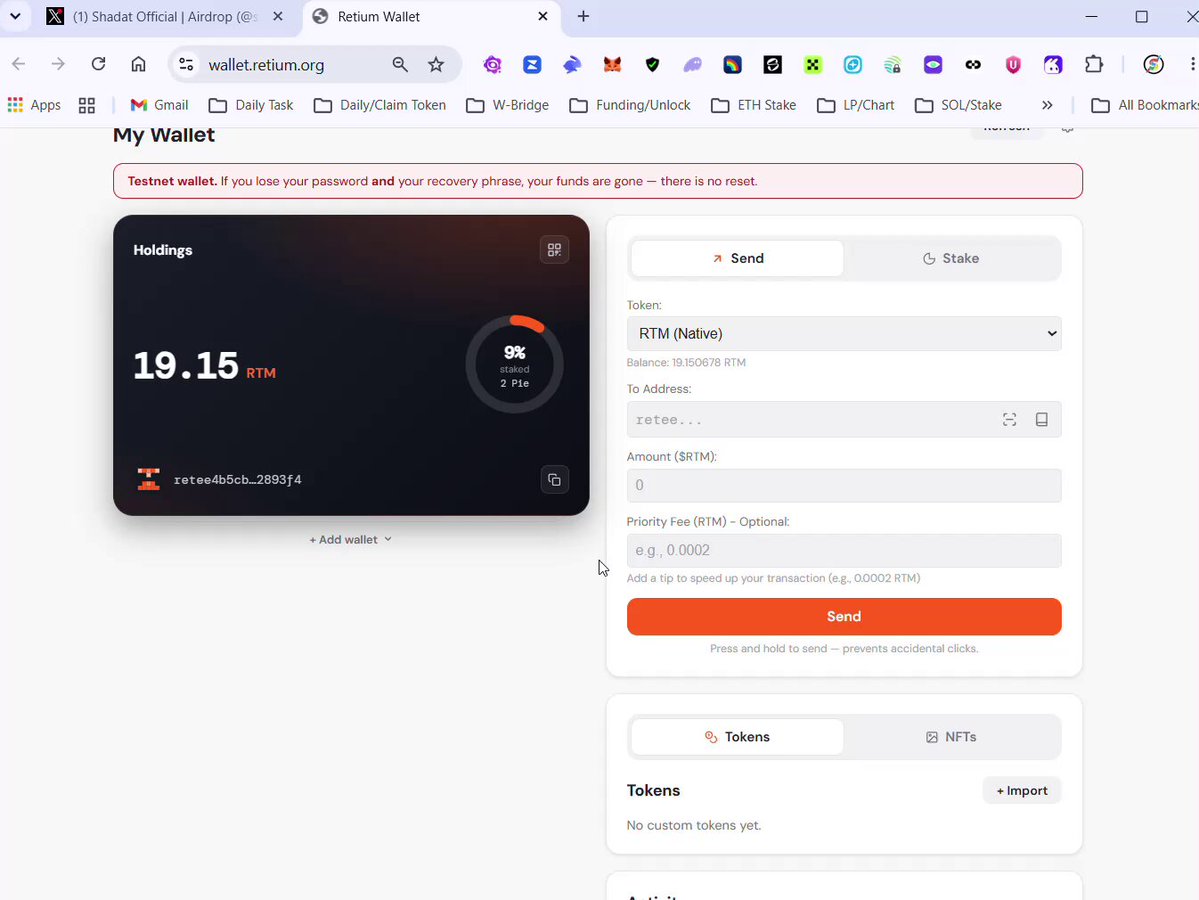This screenshot has height=900, width=1199.
Task: Reload the wallet.retium.org page
Action: pos(98,64)
